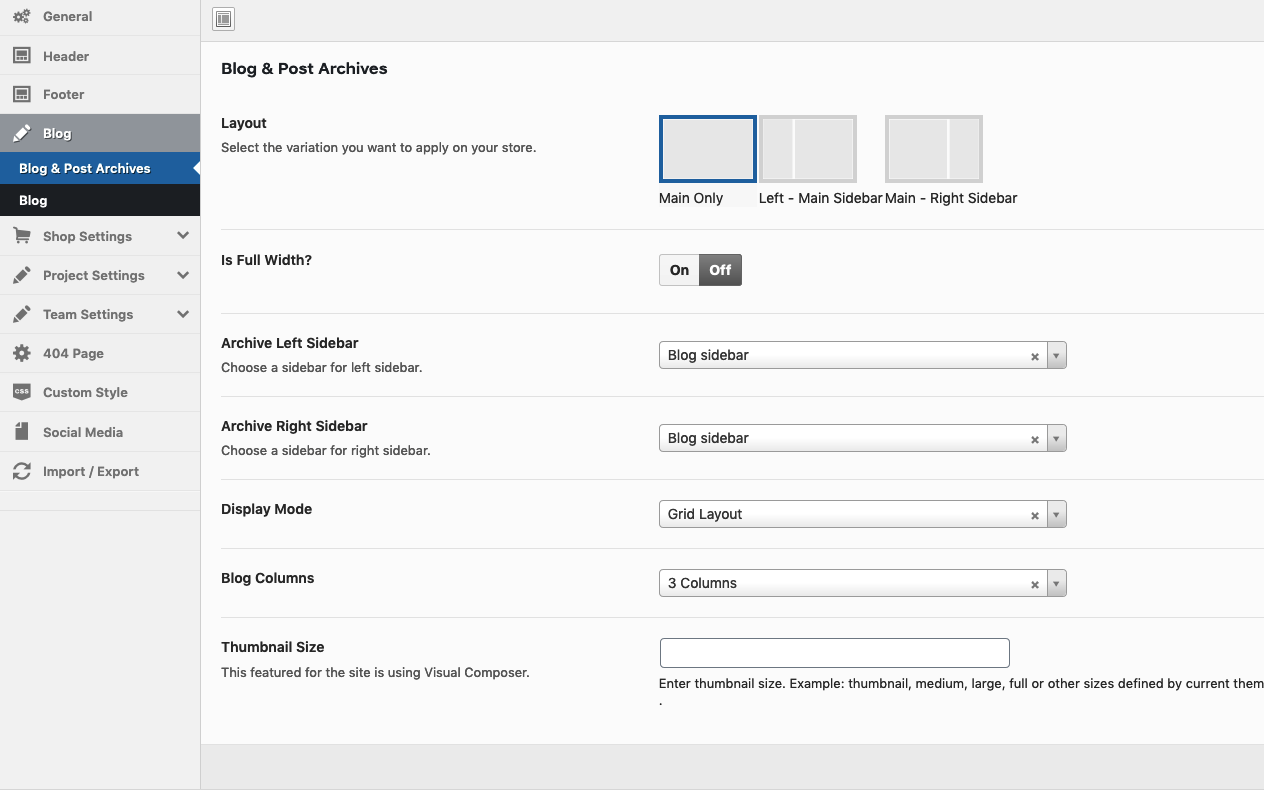Screen dimensions: 1264x790
Task: Clear the Archive Right Sidebar selection
Action: [x=1035, y=440]
